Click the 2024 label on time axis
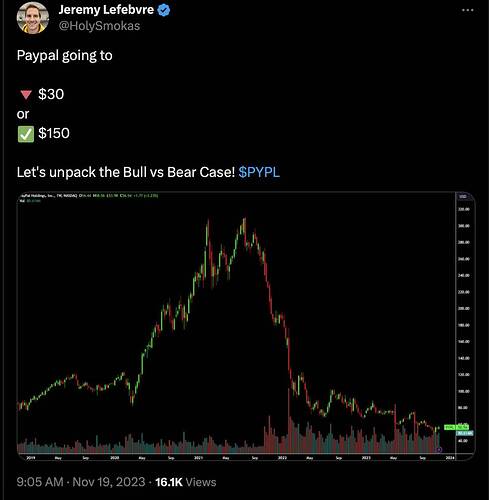 [450, 458]
